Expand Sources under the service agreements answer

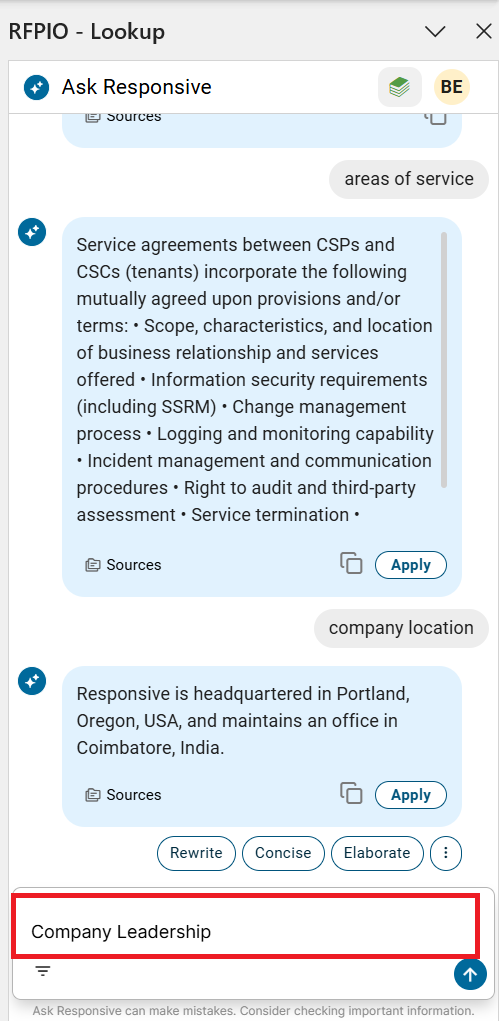(123, 565)
